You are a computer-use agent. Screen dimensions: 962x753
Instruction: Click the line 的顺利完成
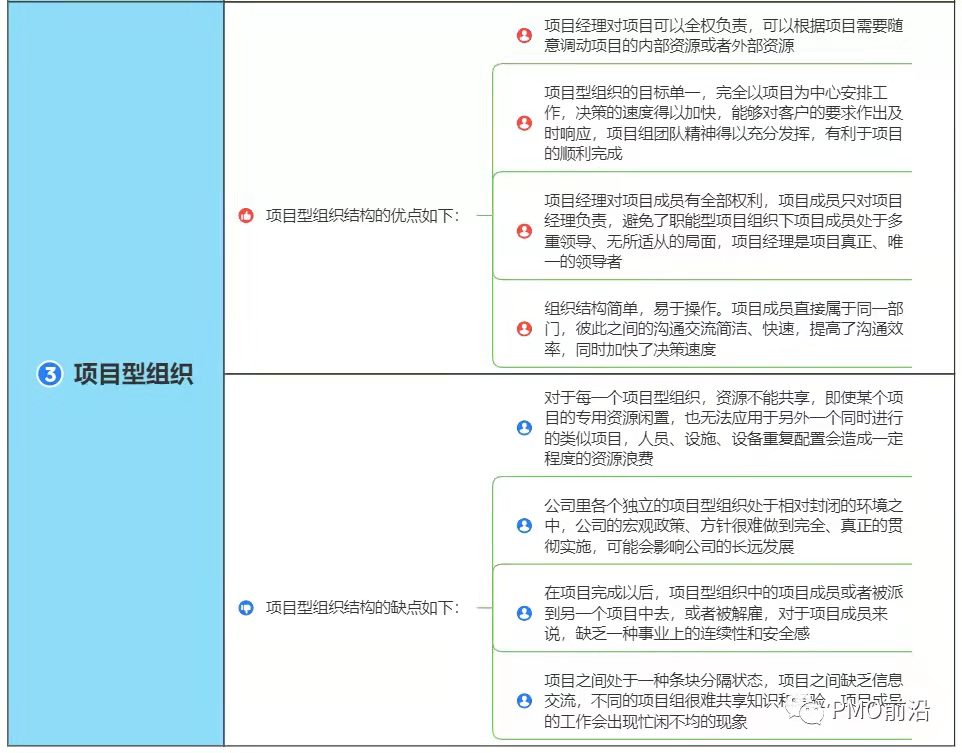583,153
